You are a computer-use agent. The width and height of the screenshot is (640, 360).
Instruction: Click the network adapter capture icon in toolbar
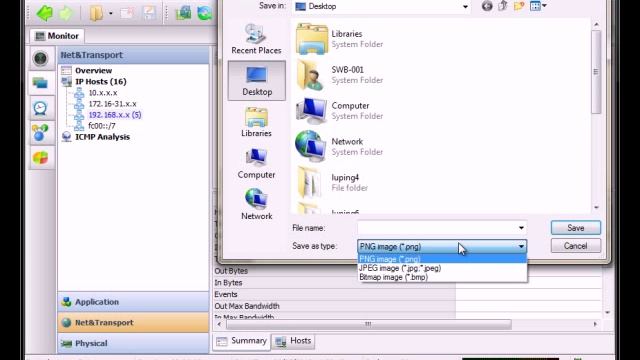point(184,13)
